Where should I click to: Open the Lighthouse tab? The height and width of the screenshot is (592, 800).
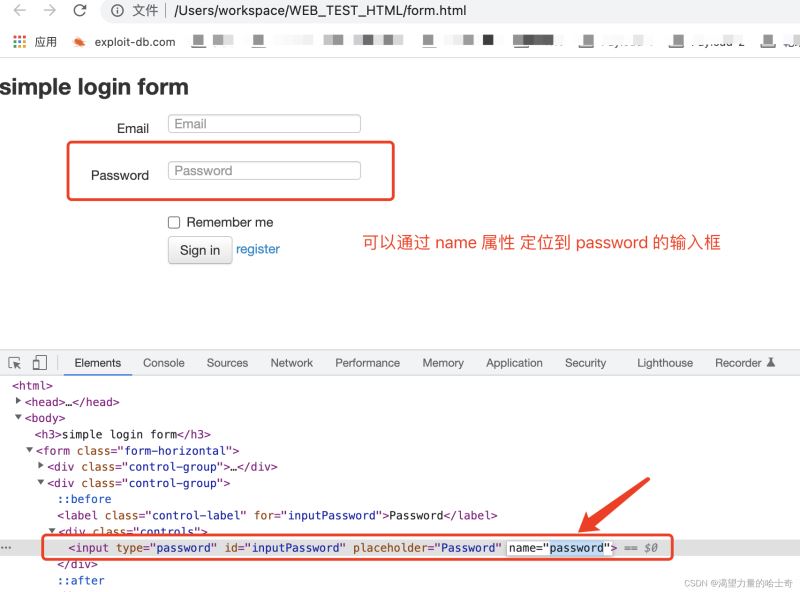pos(664,363)
